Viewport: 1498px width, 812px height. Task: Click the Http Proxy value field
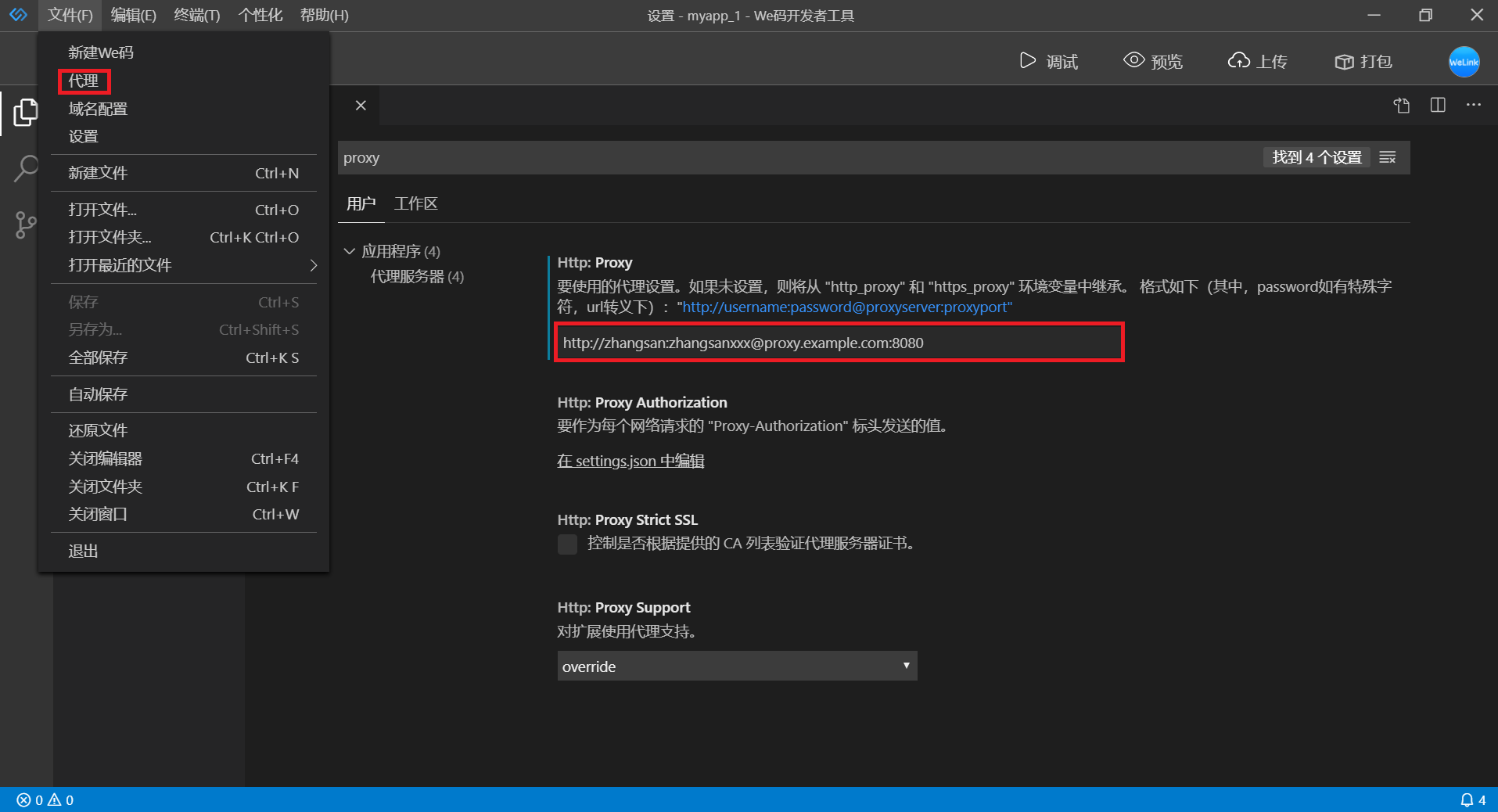pyautogui.click(x=839, y=343)
